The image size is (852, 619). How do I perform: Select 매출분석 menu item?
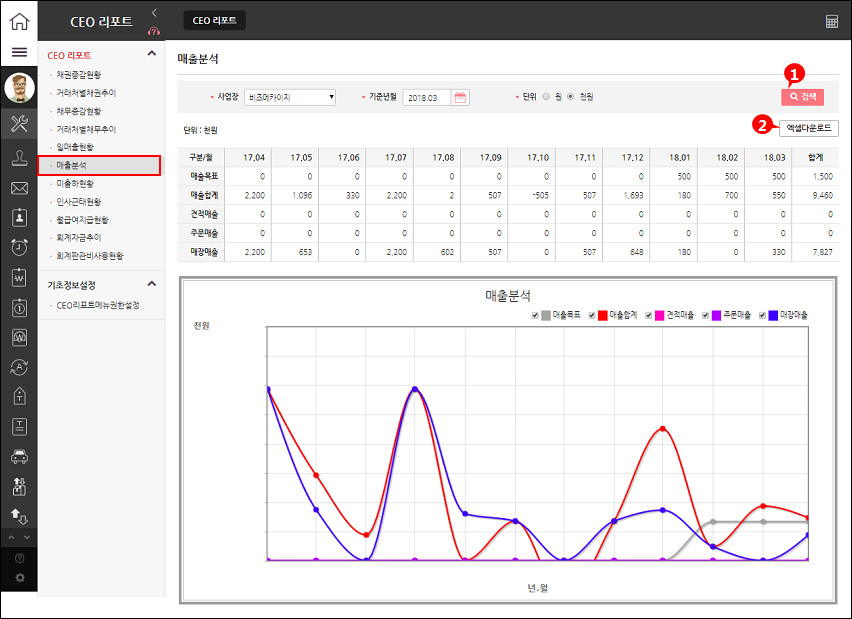(x=72, y=165)
